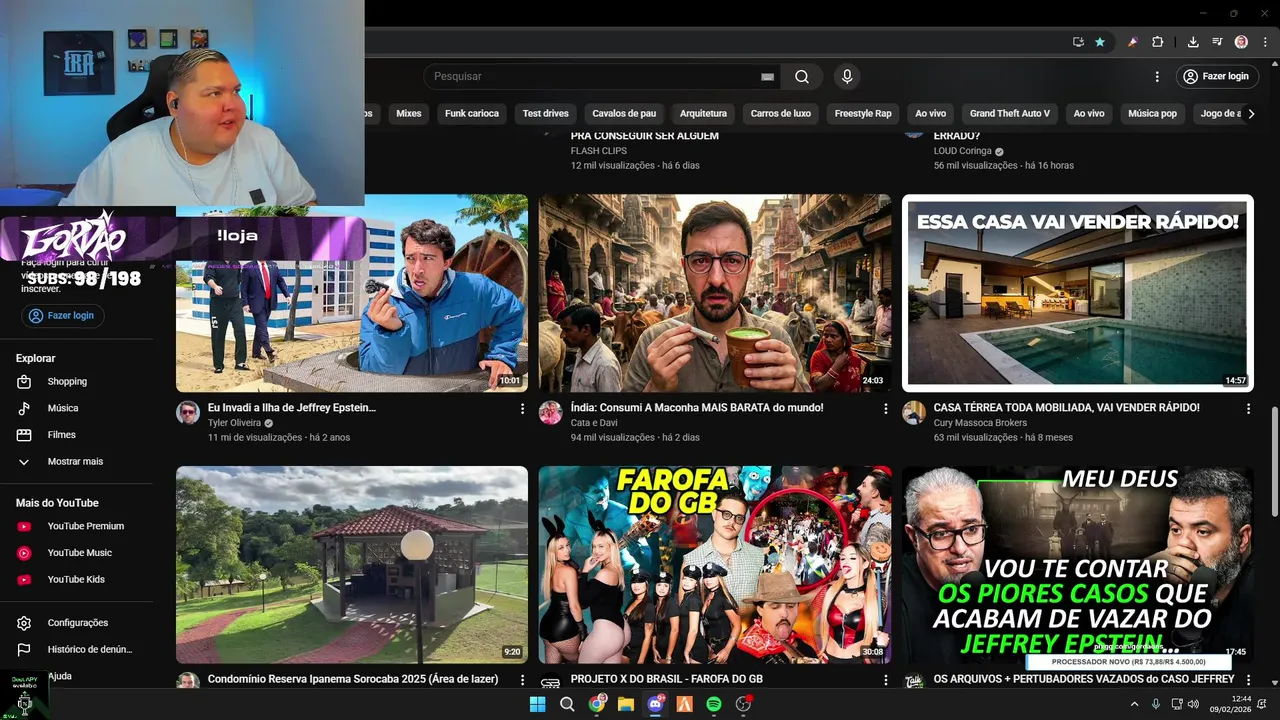Screen dimensions: 1280x720
Task: Open options for Índia: Consumi A Maconha video
Action: (x=885, y=409)
